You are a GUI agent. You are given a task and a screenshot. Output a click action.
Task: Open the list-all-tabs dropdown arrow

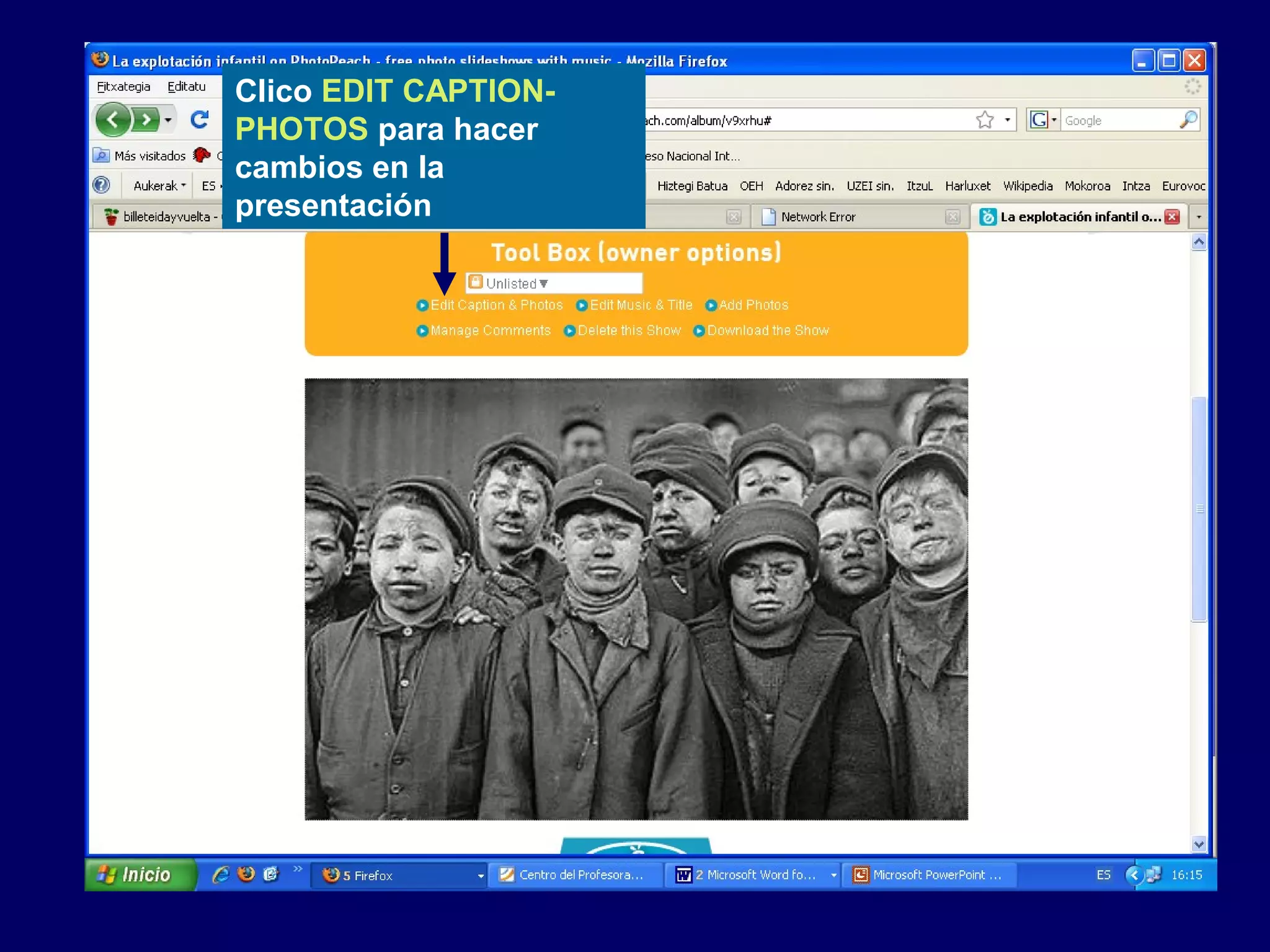tap(1199, 217)
